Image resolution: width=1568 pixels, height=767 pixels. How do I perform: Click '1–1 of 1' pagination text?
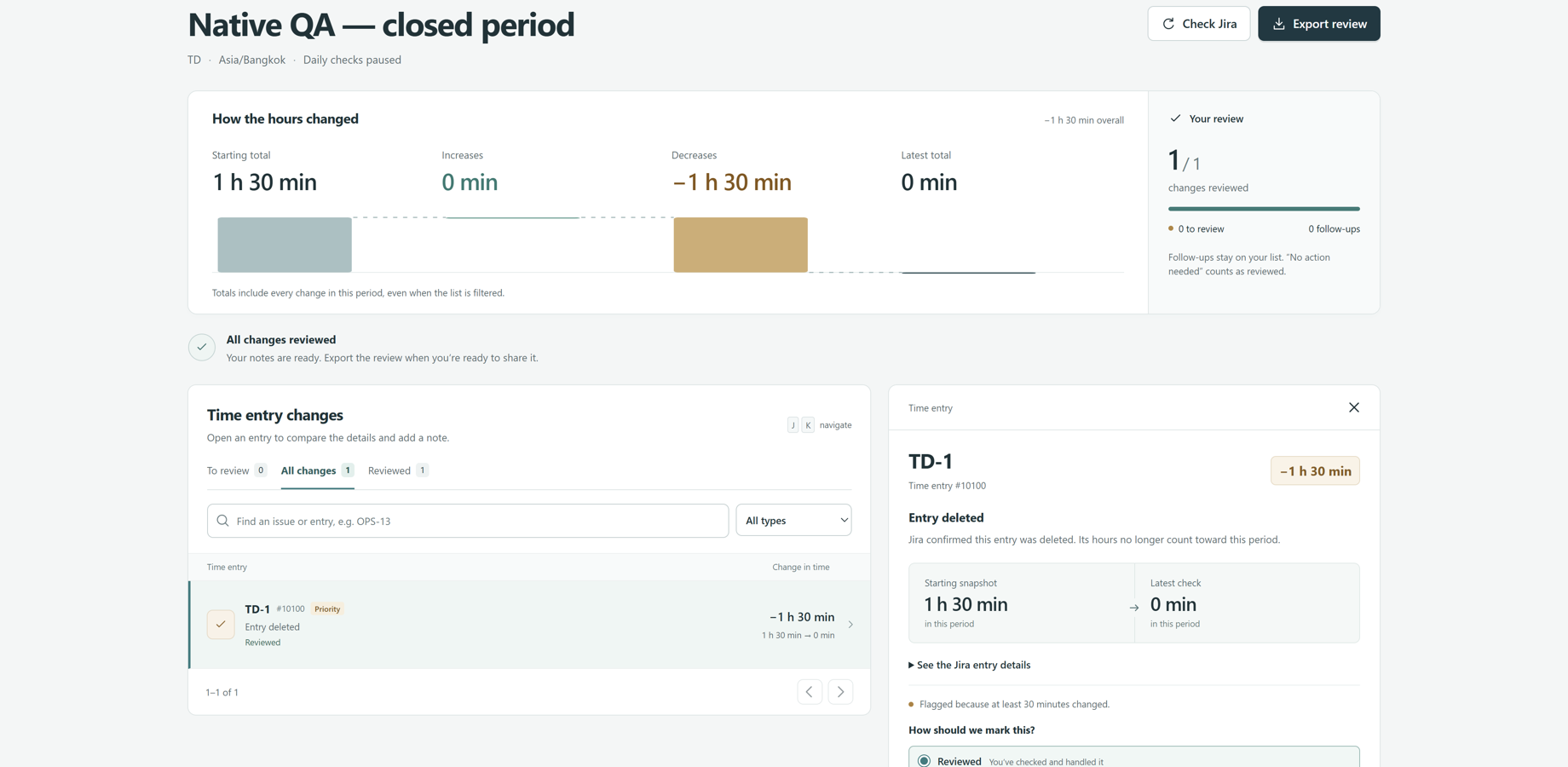pyautogui.click(x=222, y=692)
